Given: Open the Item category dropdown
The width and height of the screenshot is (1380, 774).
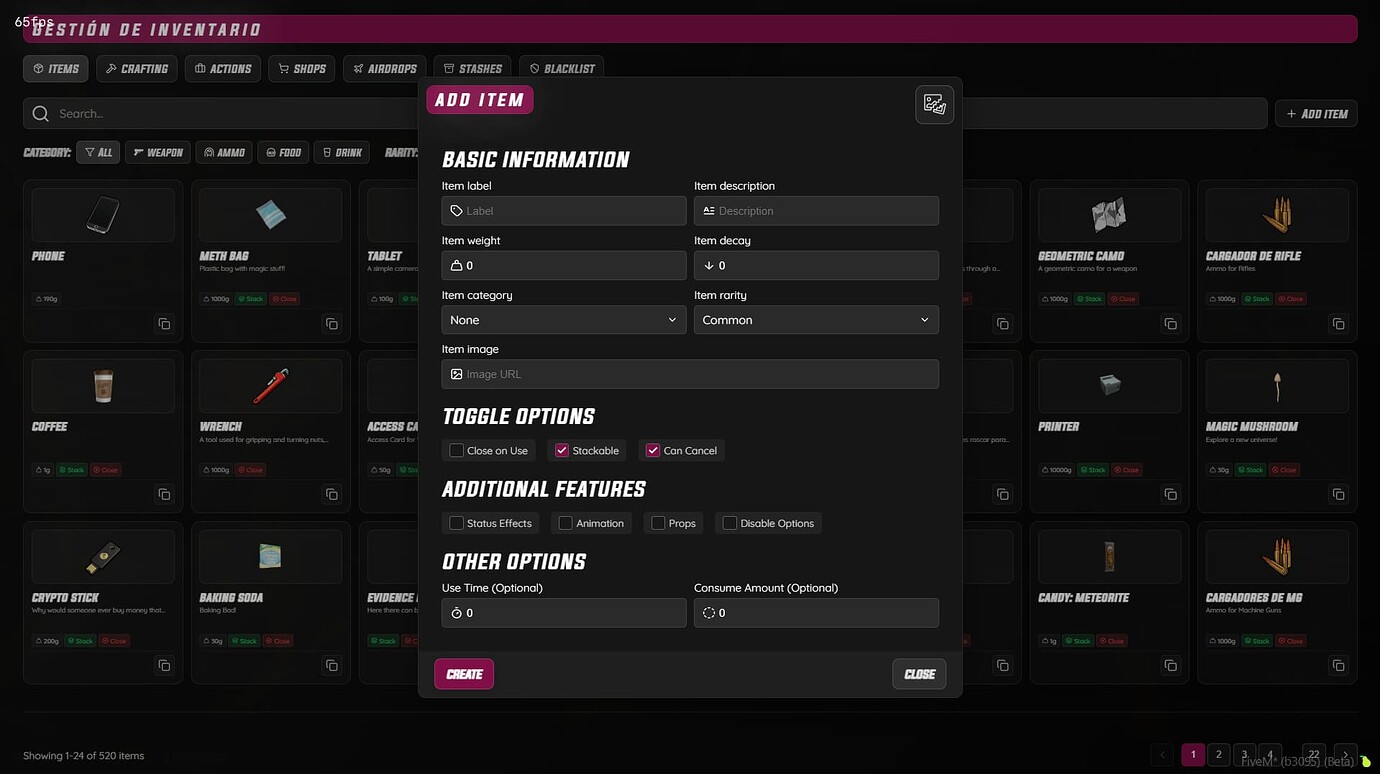Looking at the screenshot, I should point(563,319).
